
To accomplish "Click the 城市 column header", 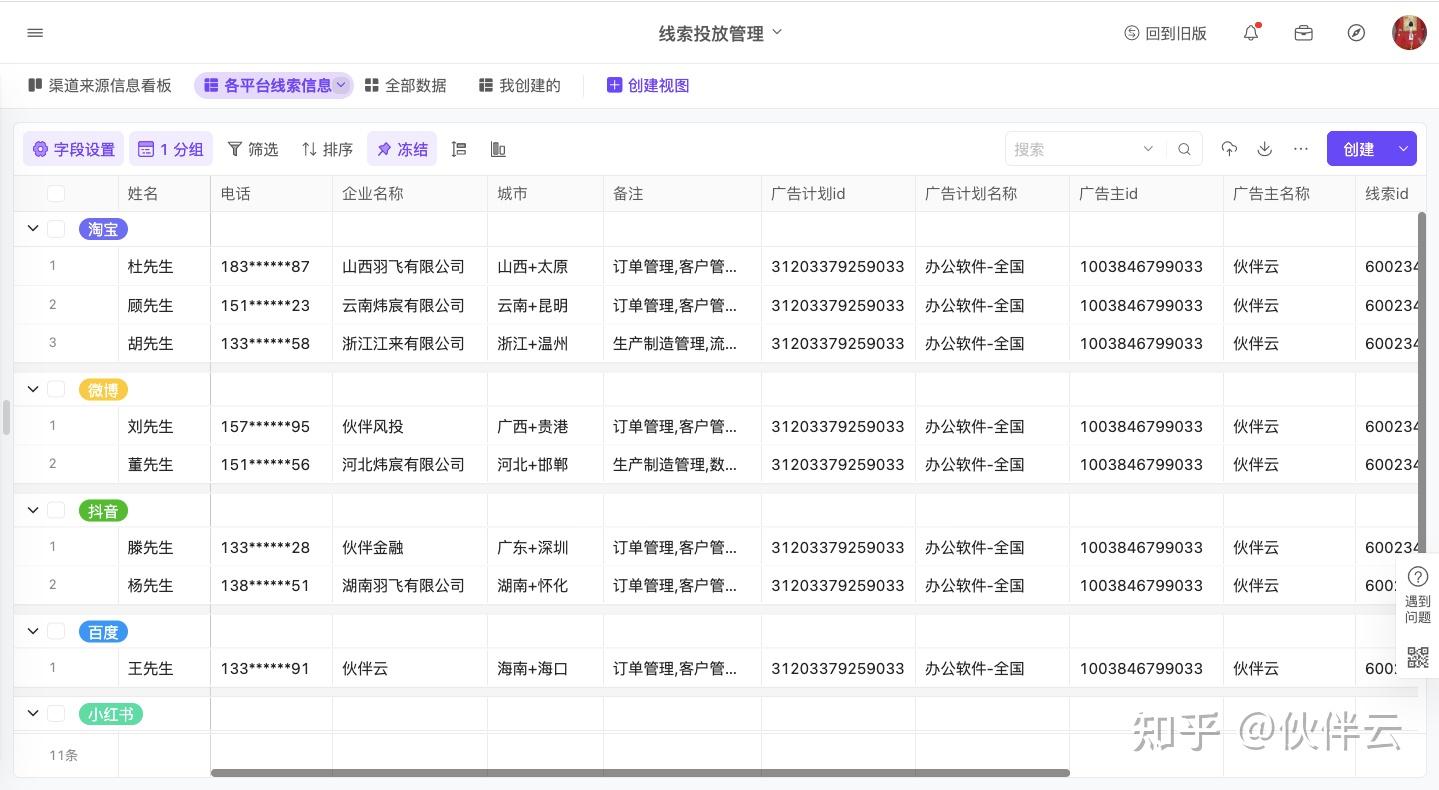I will (x=546, y=194).
